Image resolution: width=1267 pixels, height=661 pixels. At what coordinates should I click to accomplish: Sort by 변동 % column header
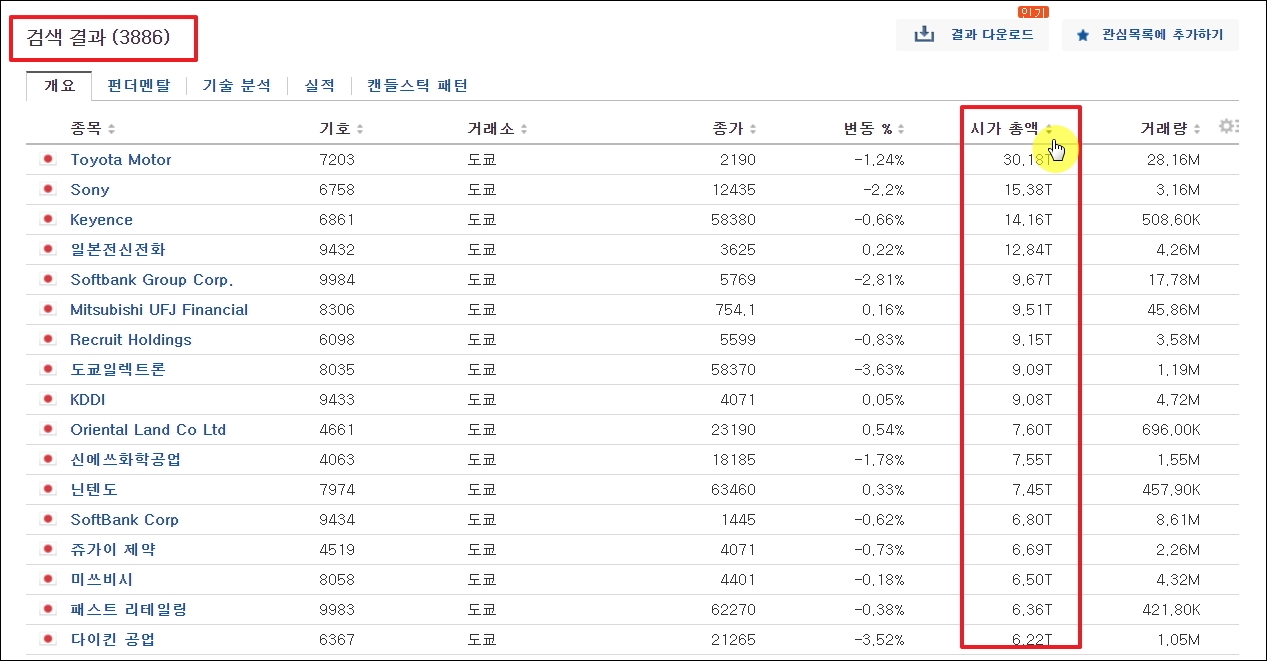(874, 129)
